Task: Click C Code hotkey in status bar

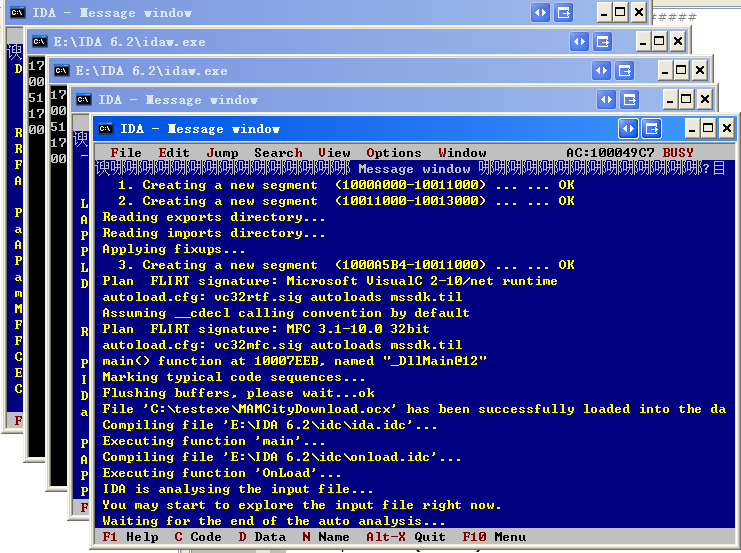Action: pos(198,537)
